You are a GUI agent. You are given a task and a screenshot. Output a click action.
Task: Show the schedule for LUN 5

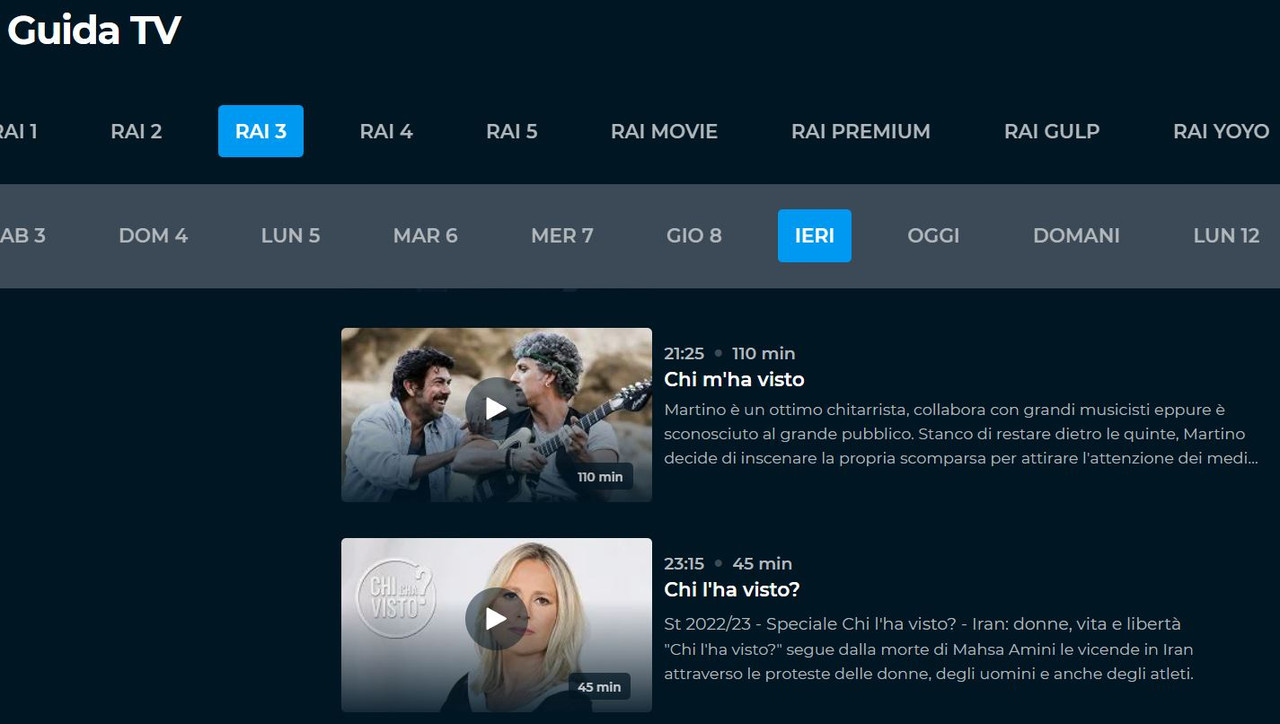(290, 236)
